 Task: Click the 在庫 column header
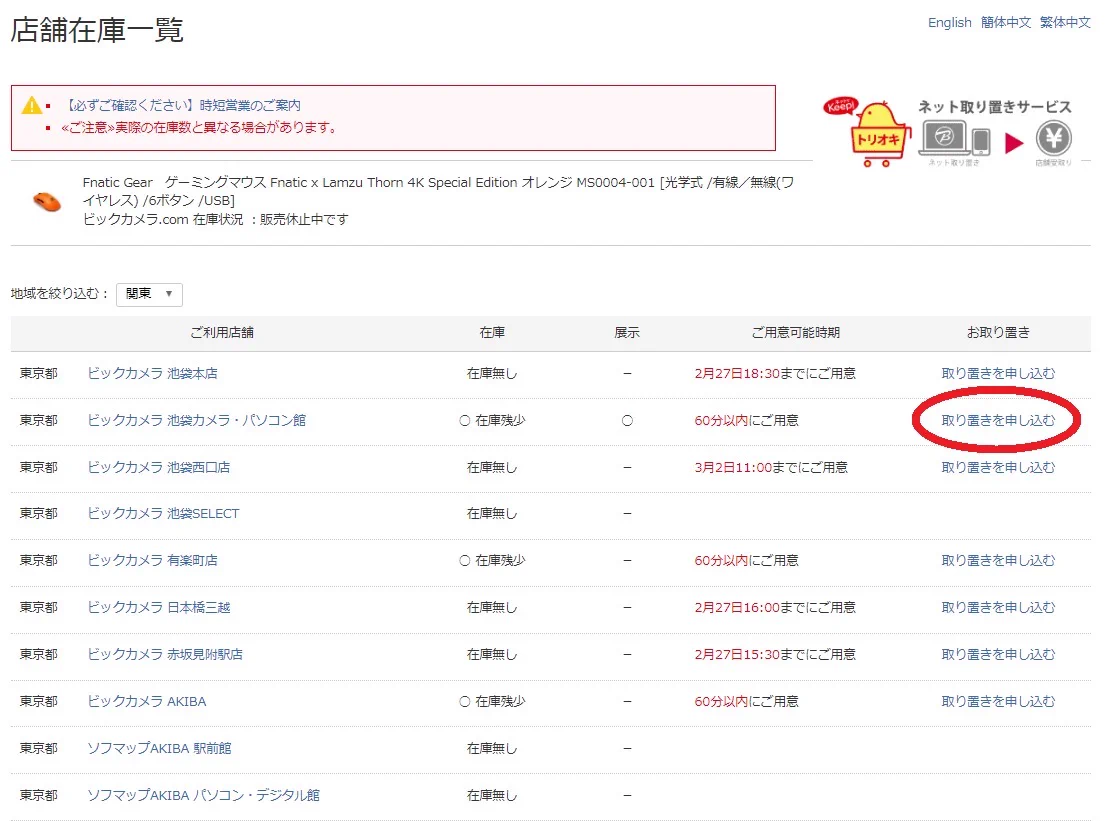[x=492, y=333]
